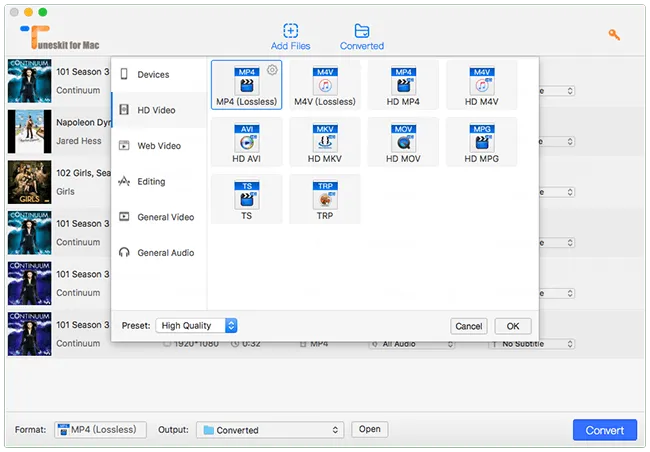Click the blue Convert button

604,430
